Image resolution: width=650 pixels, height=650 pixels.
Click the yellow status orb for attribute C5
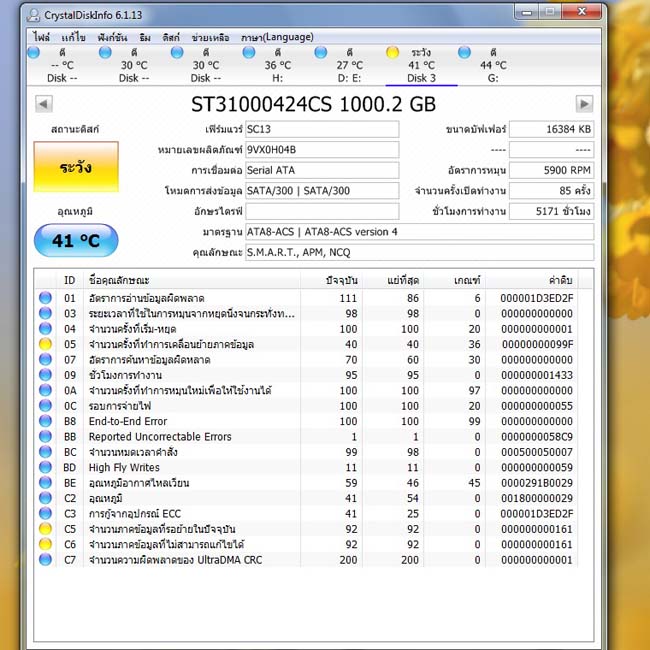[x=45, y=529]
